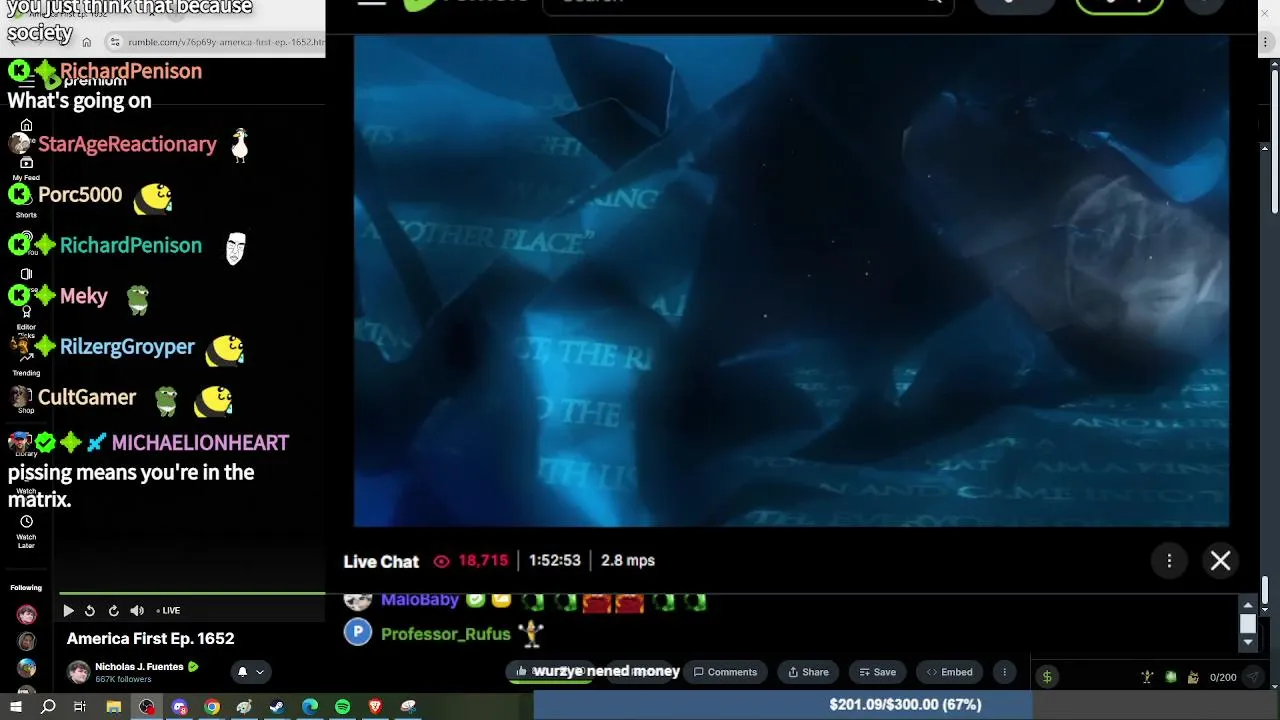Open the notification bell dropdown for Nicholas J. Fuentes
Image resolution: width=1280 pixels, height=720 pixels.
pos(250,672)
